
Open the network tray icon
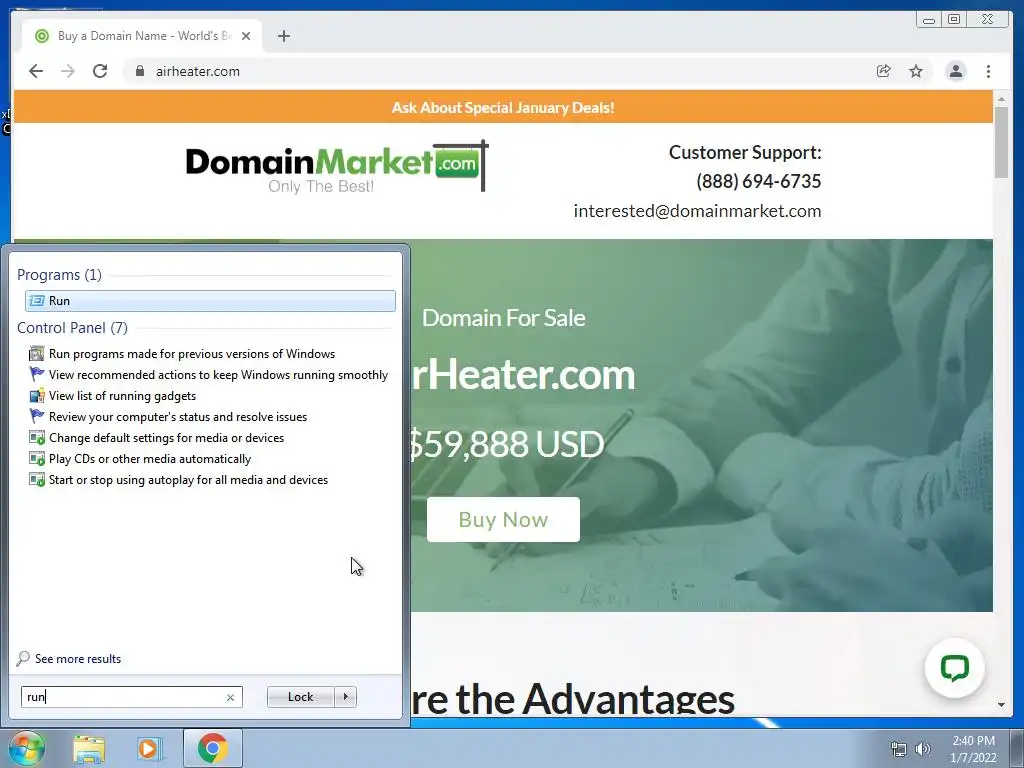pos(899,749)
